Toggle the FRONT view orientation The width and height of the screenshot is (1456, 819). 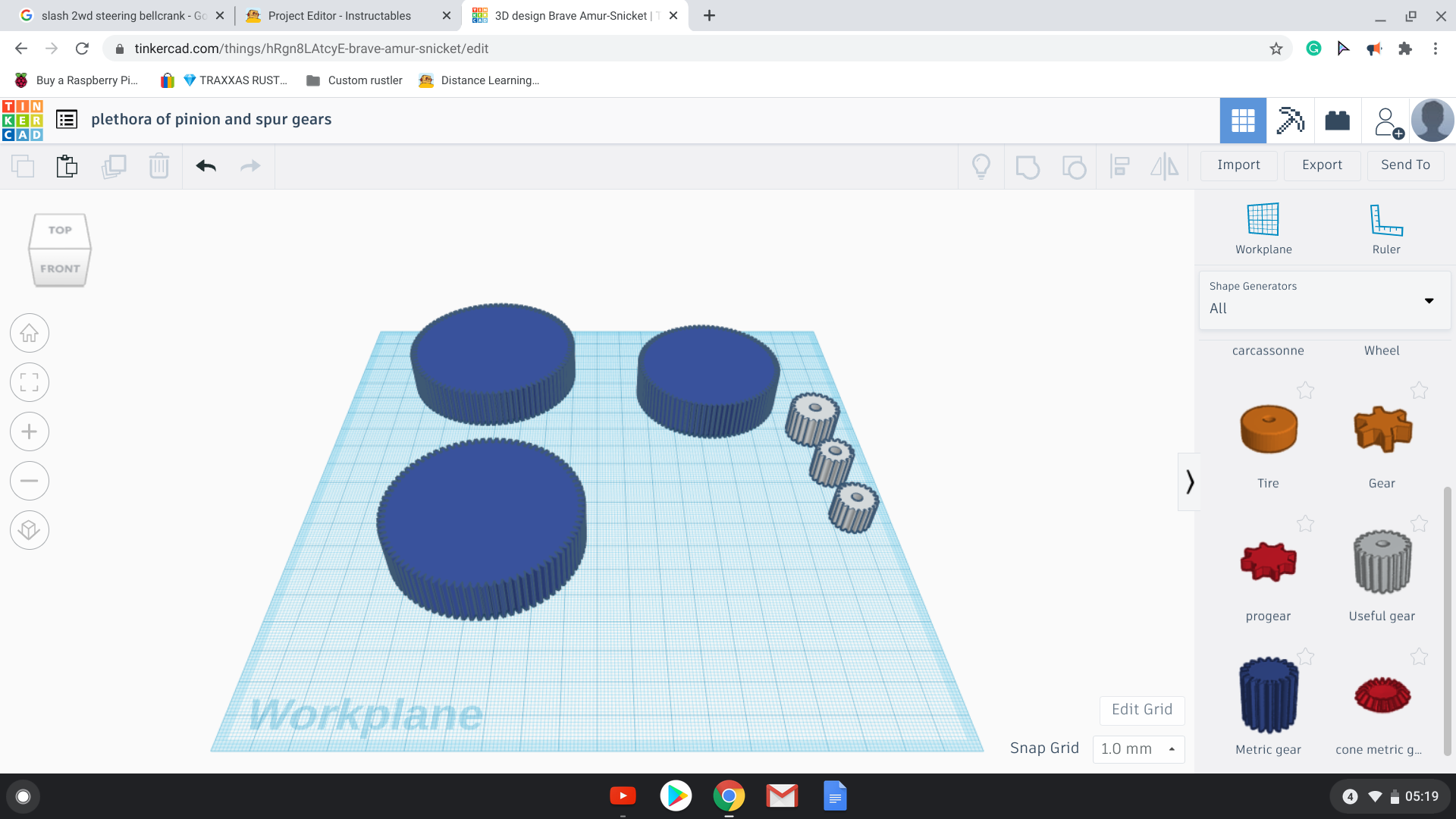[x=58, y=268]
